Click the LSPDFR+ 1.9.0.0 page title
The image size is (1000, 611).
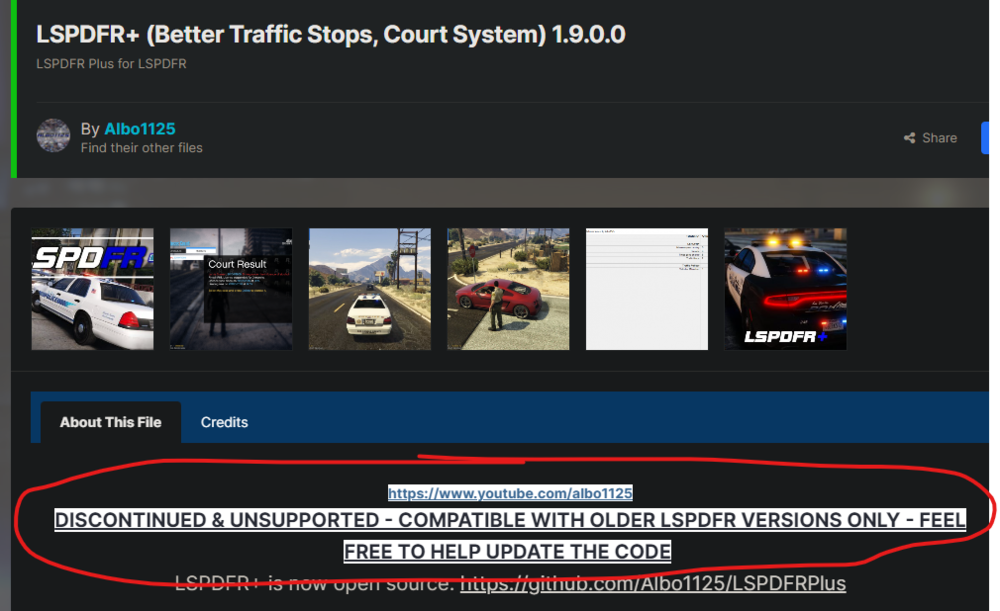click(329, 34)
